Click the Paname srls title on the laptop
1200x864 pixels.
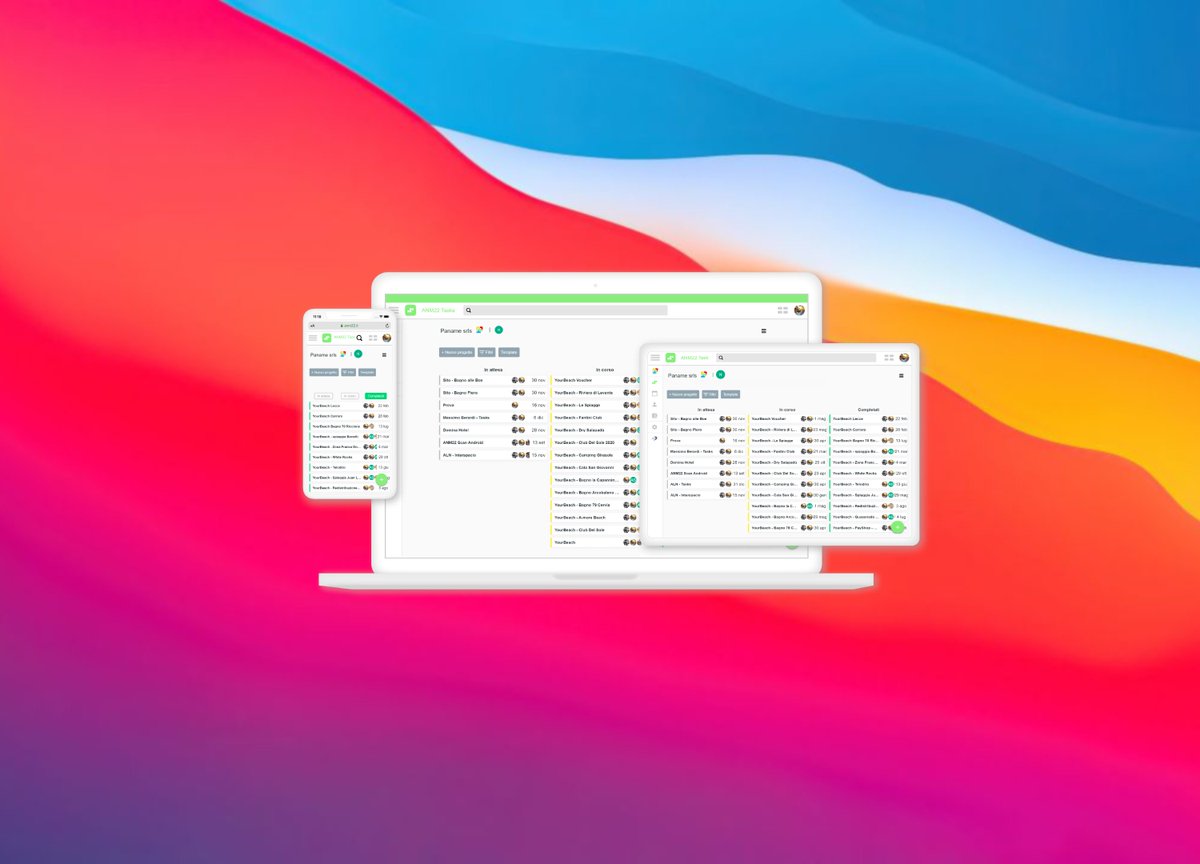pyautogui.click(x=456, y=330)
